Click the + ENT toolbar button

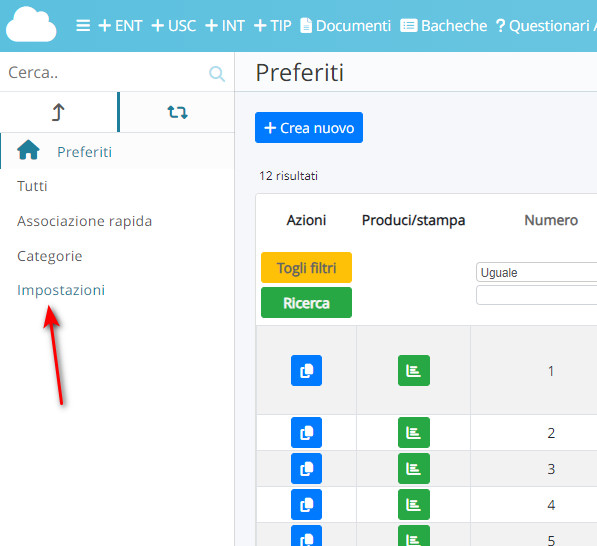120,26
